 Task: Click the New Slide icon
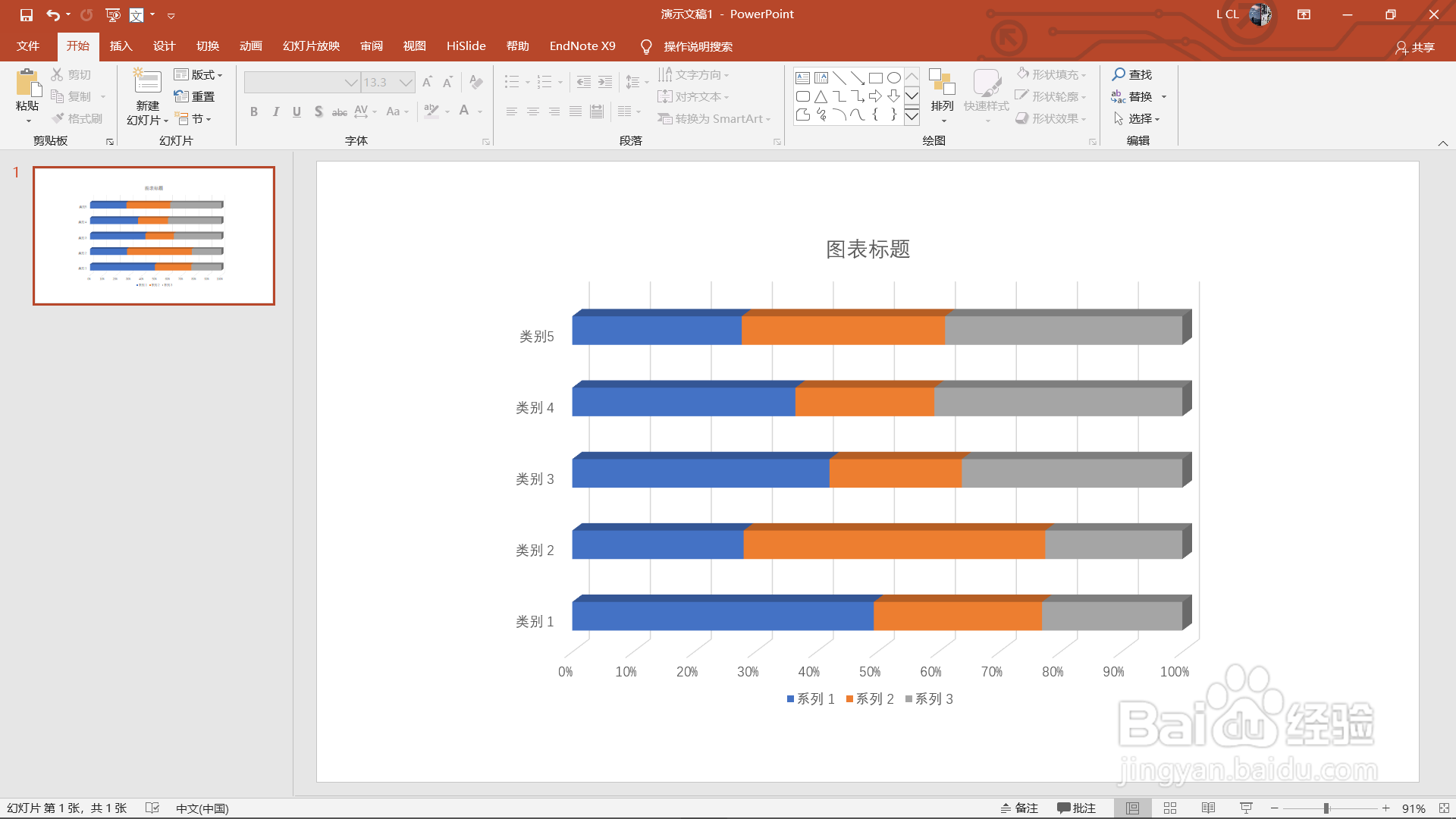(x=147, y=83)
